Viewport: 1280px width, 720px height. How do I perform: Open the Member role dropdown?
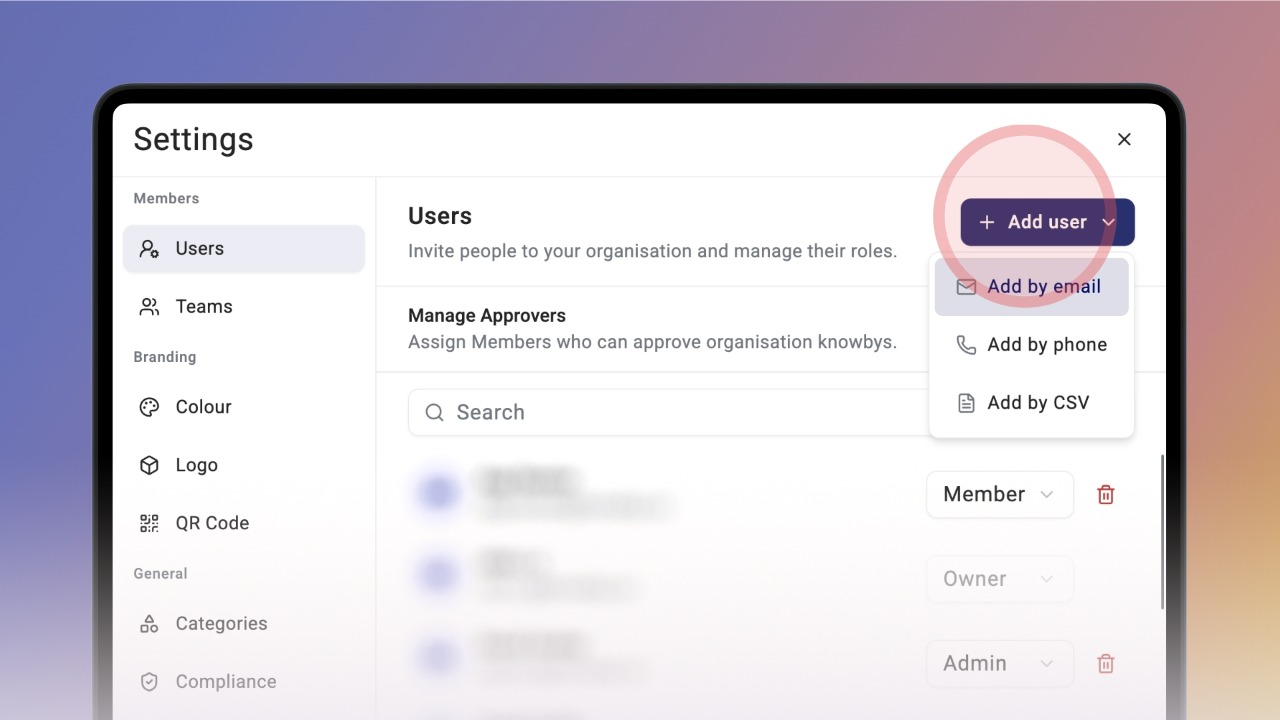(1000, 494)
